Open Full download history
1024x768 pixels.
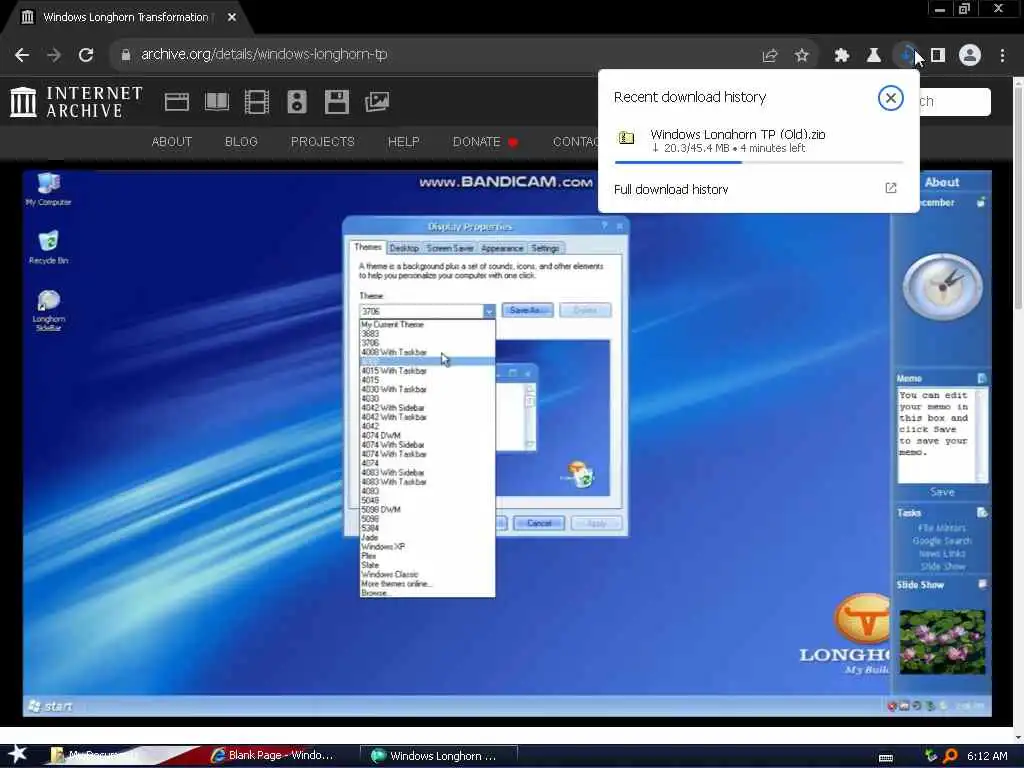coord(671,189)
